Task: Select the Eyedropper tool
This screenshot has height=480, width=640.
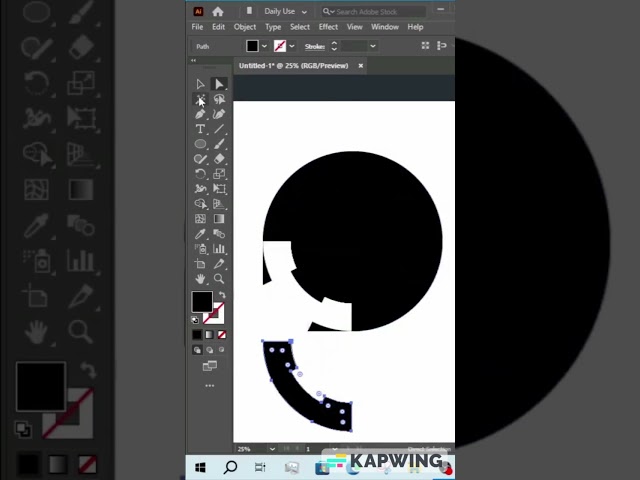Action: coord(200,234)
